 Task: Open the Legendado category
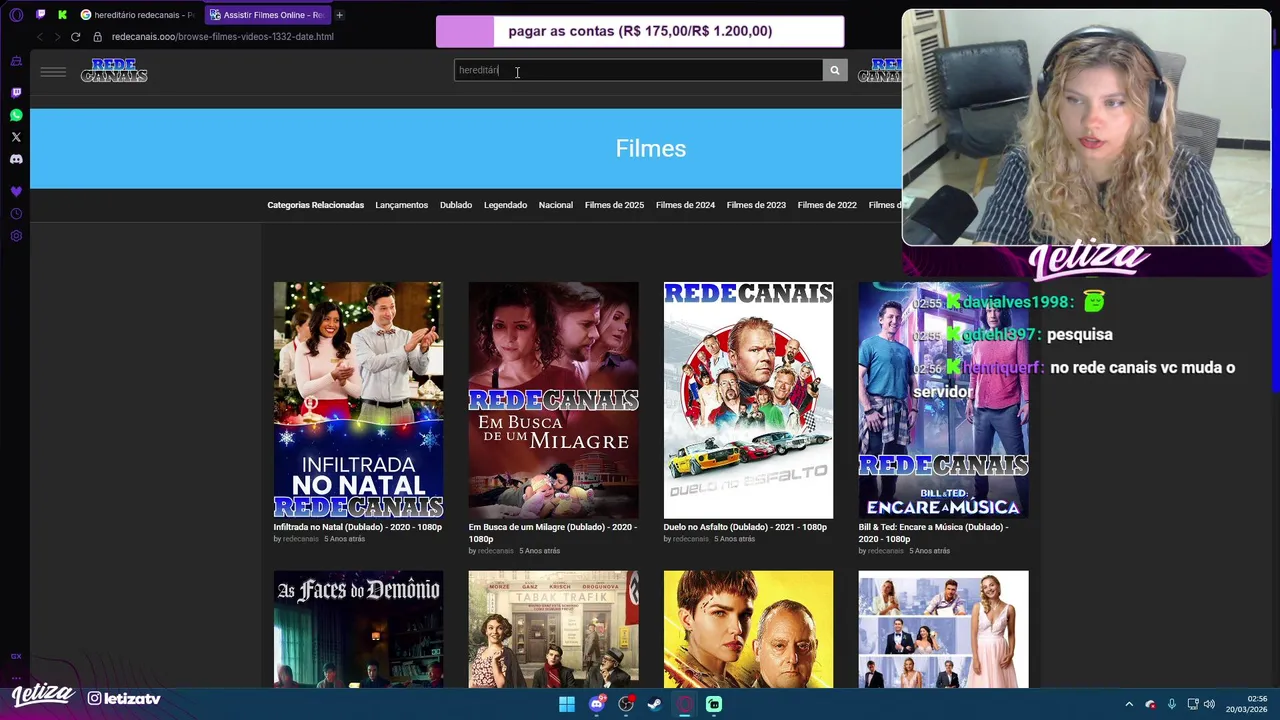point(505,205)
